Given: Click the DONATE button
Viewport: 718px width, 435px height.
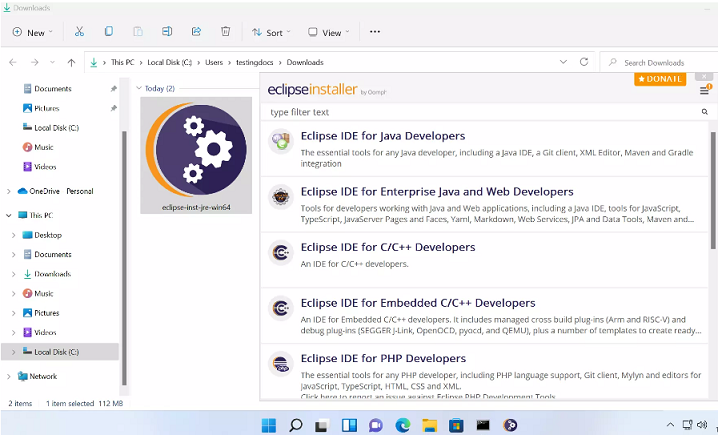Looking at the screenshot, I should (660, 79).
